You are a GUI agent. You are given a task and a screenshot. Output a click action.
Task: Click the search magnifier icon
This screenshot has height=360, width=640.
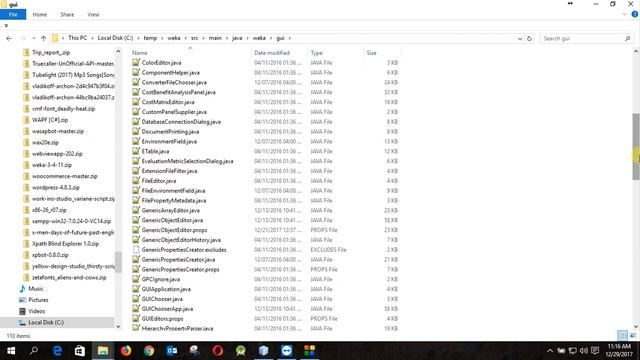click(627, 38)
